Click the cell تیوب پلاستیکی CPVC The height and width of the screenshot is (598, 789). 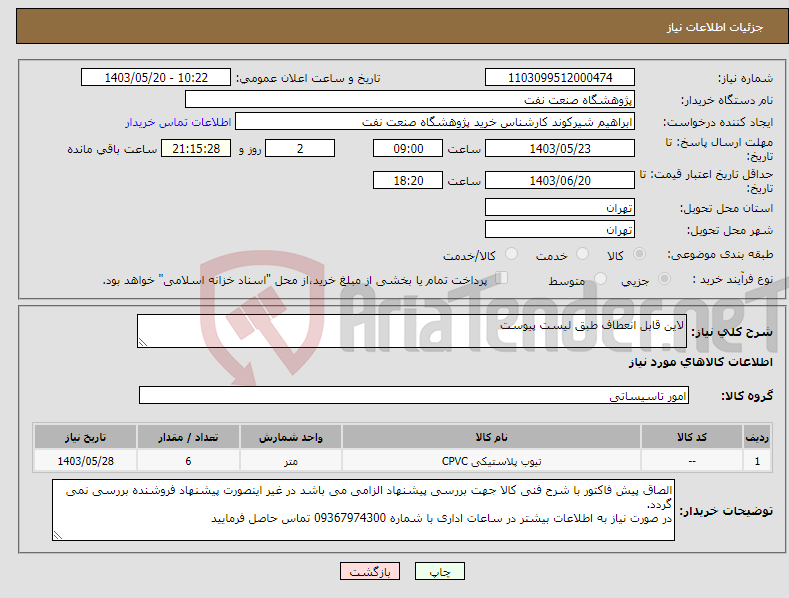491,461
